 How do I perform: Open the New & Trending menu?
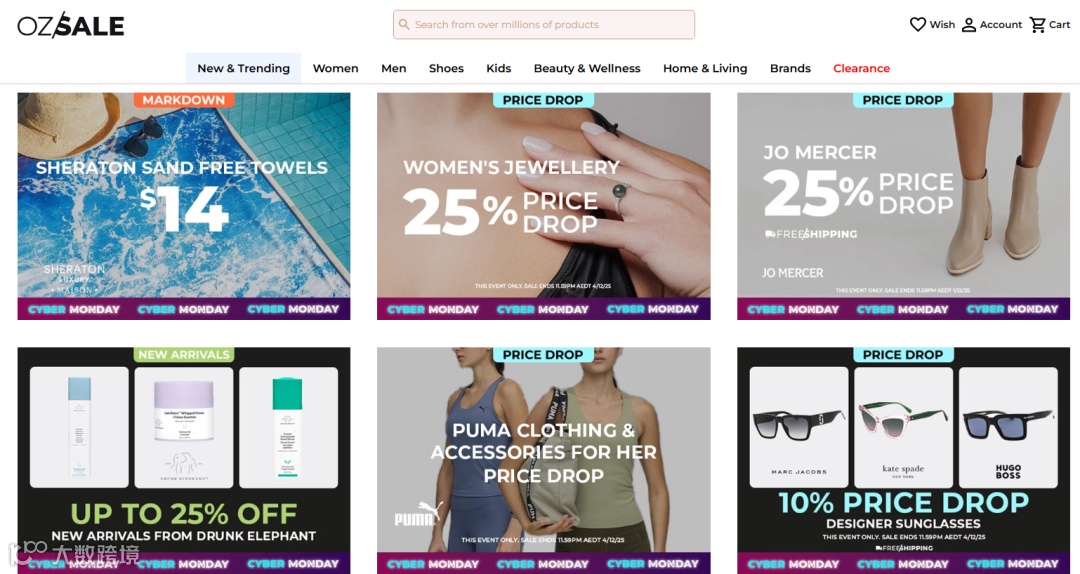[x=243, y=68]
